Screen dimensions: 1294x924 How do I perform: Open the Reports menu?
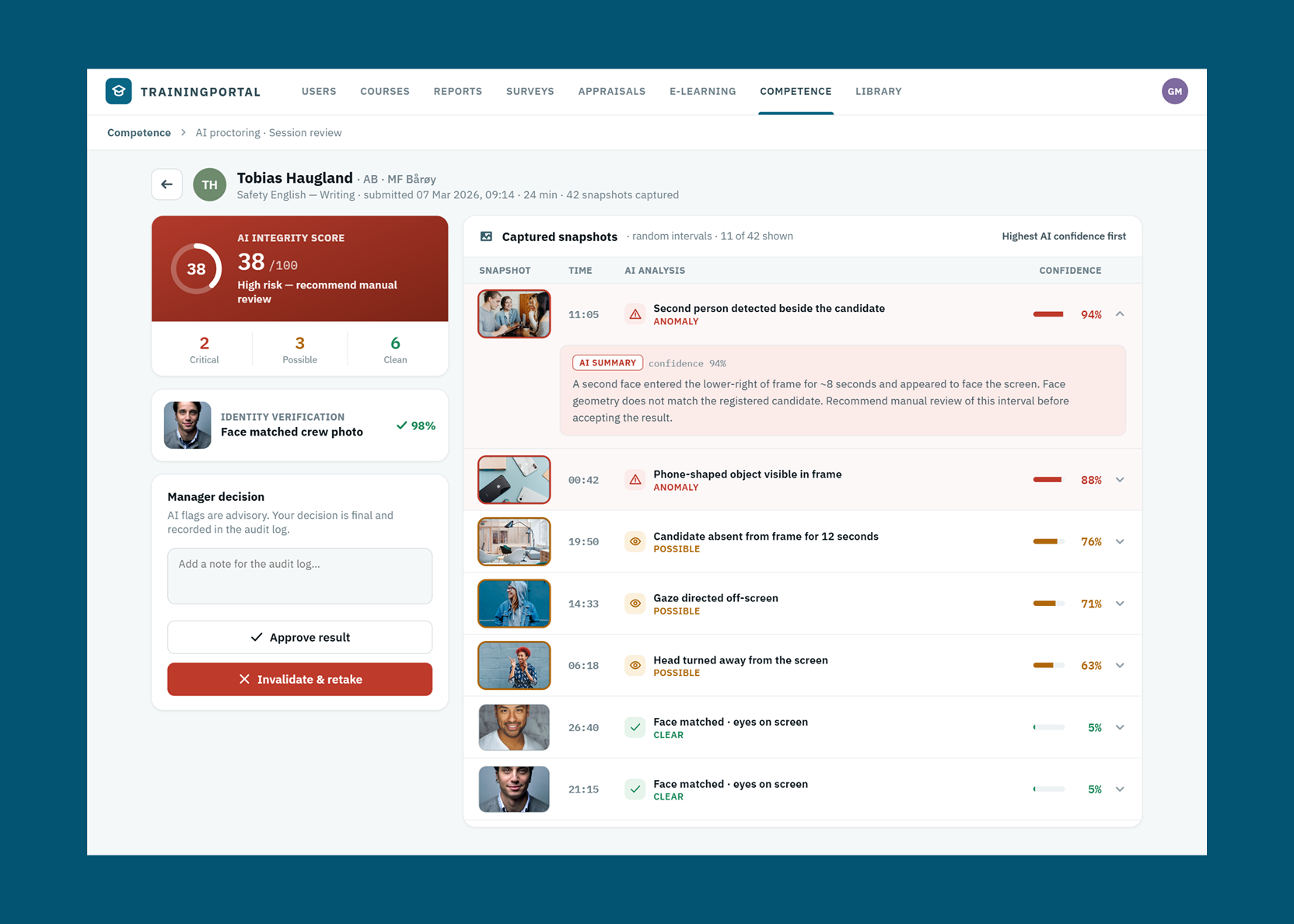point(458,91)
